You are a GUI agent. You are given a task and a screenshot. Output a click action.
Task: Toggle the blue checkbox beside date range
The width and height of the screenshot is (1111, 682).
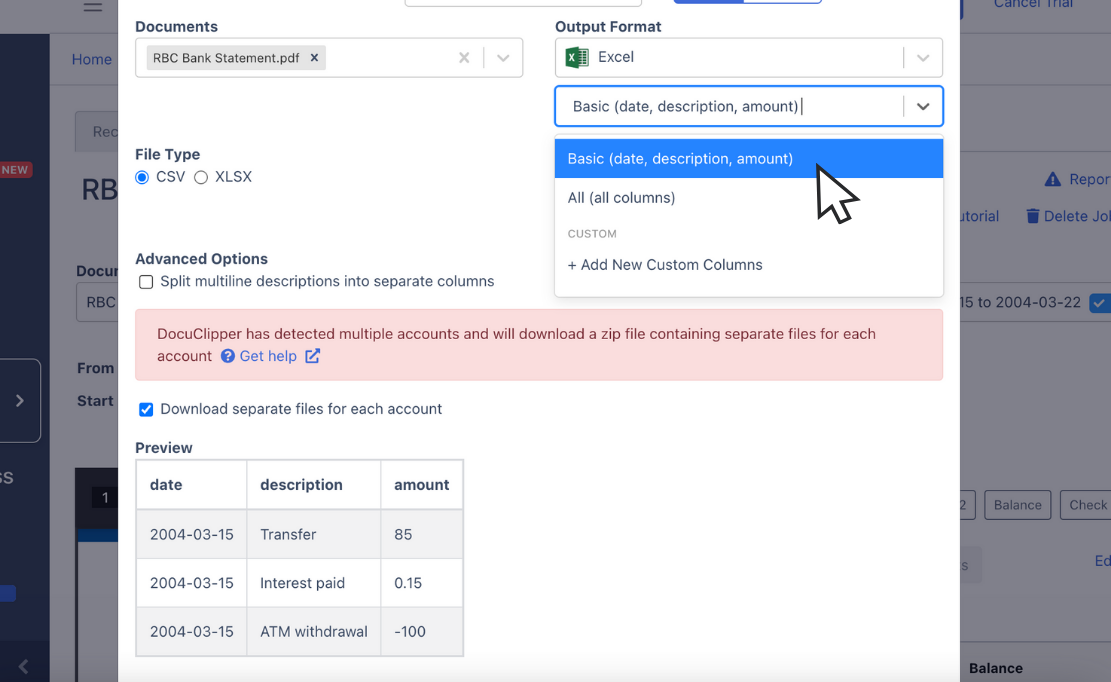[x=1099, y=303]
